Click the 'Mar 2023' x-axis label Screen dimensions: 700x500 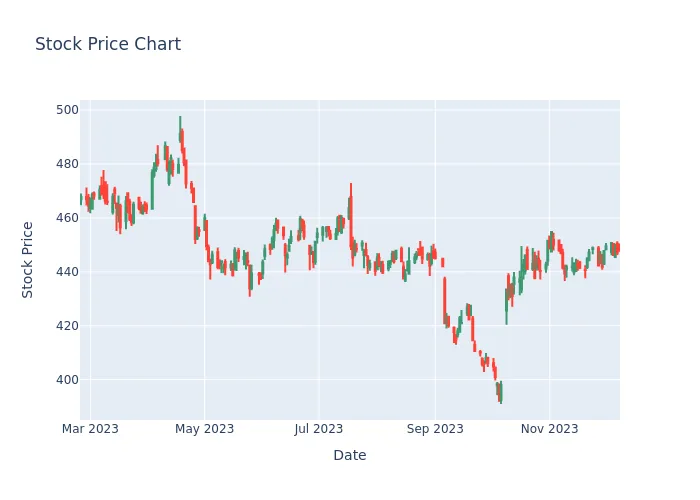[90, 429]
